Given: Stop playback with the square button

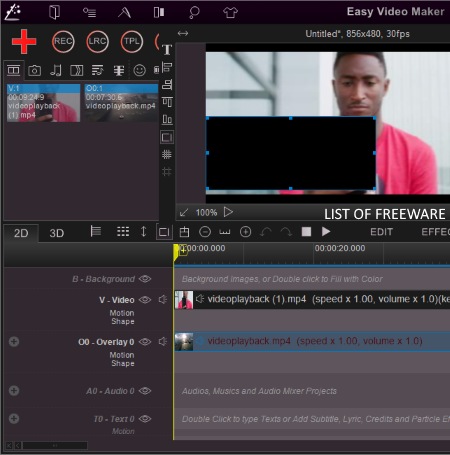Looking at the screenshot, I should coord(306,232).
